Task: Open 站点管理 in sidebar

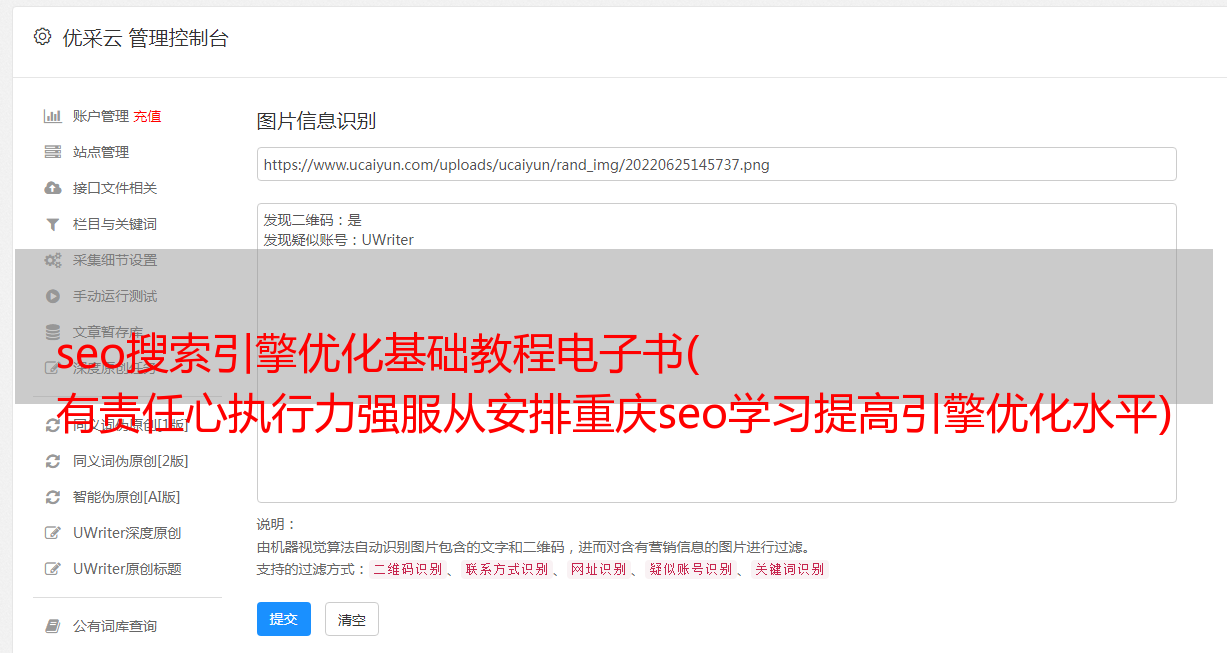Action: [x=101, y=152]
